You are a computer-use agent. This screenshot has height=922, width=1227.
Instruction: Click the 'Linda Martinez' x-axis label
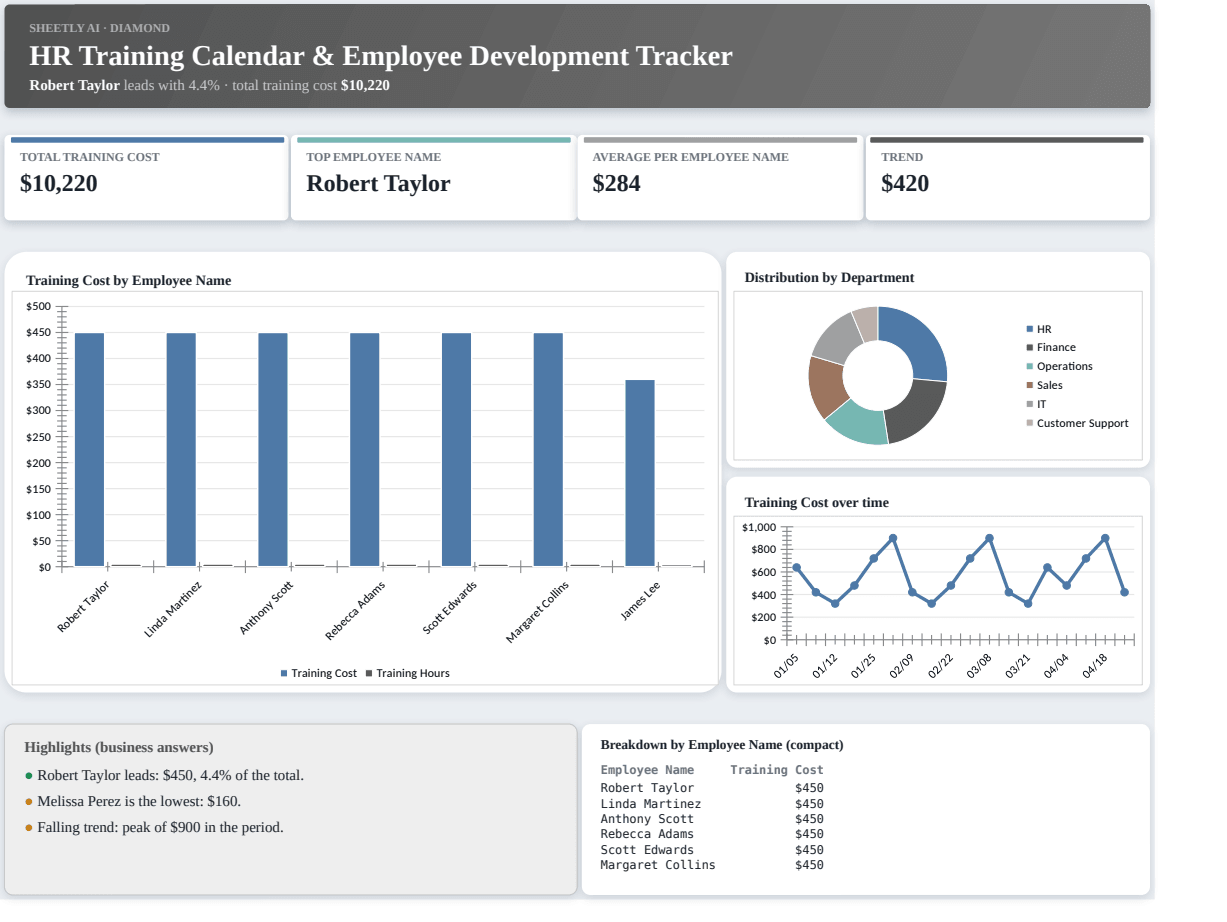[x=173, y=608]
